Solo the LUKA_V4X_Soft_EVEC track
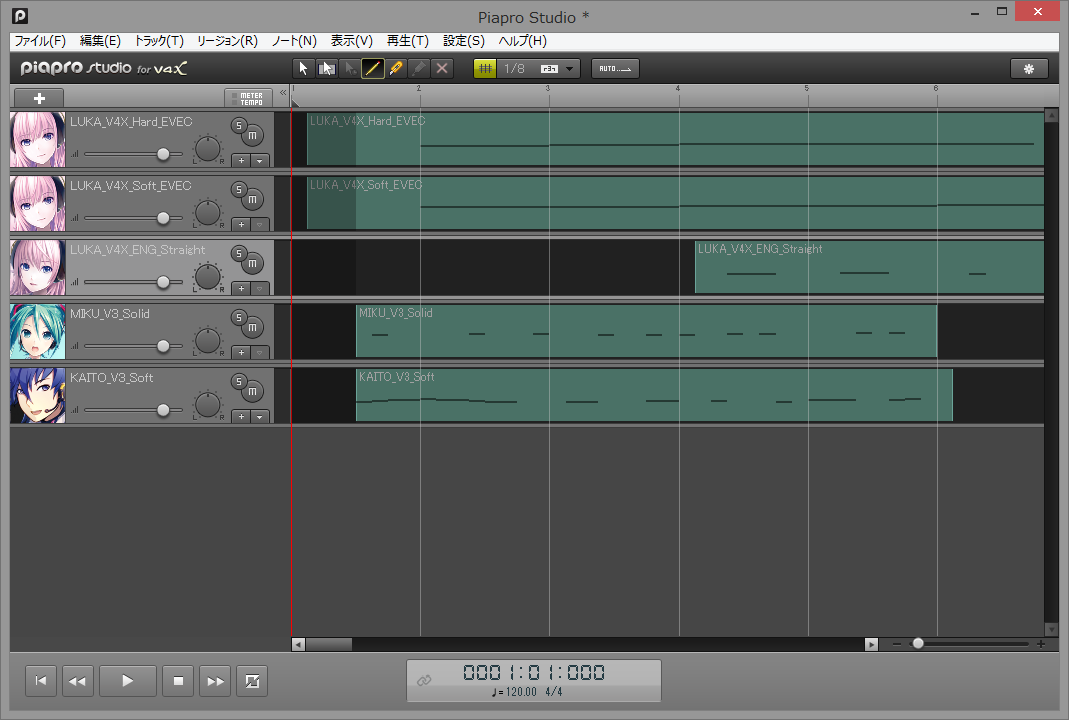The width and height of the screenshot is (1069, 720). tap(239, 190)
